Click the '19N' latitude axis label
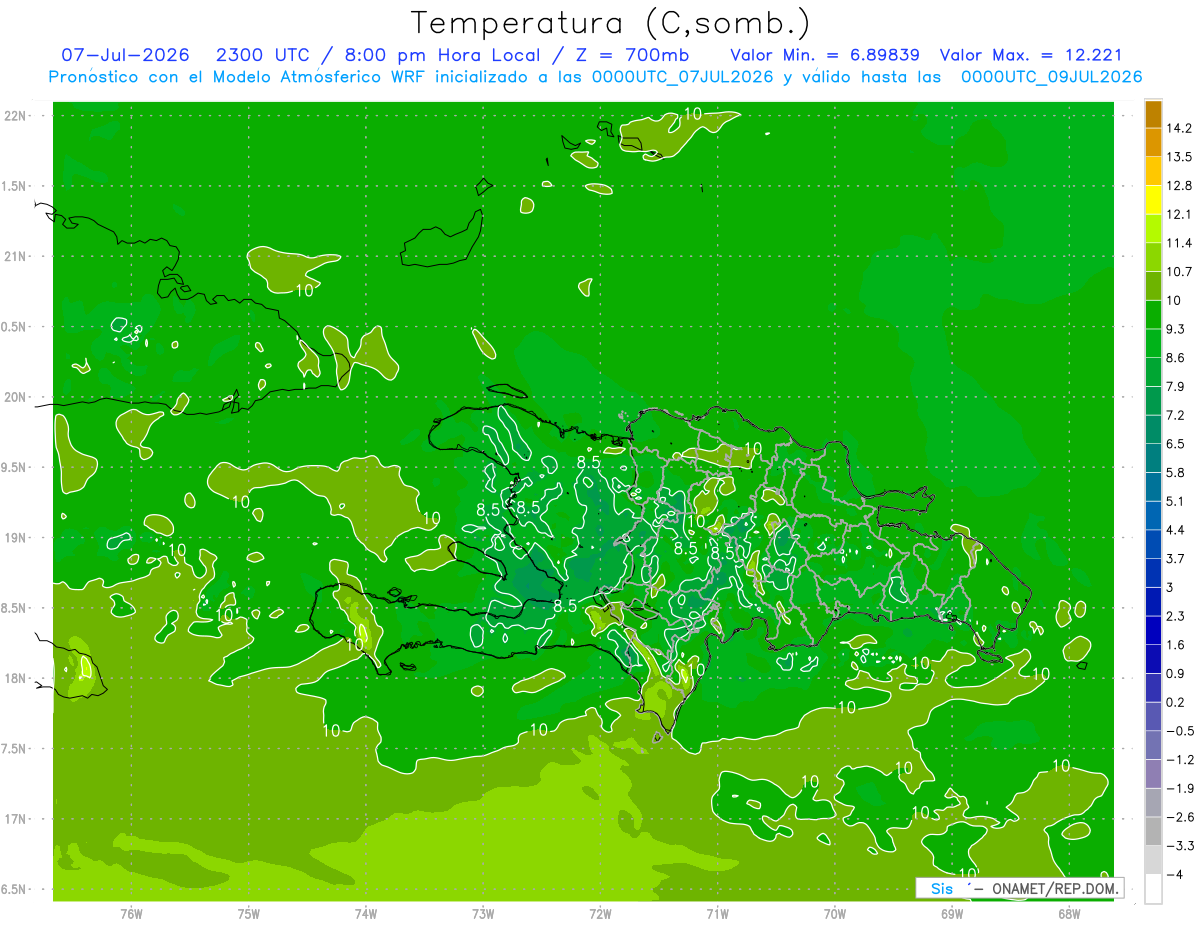This screenshot has width=1200, height=927. (15, 538)
